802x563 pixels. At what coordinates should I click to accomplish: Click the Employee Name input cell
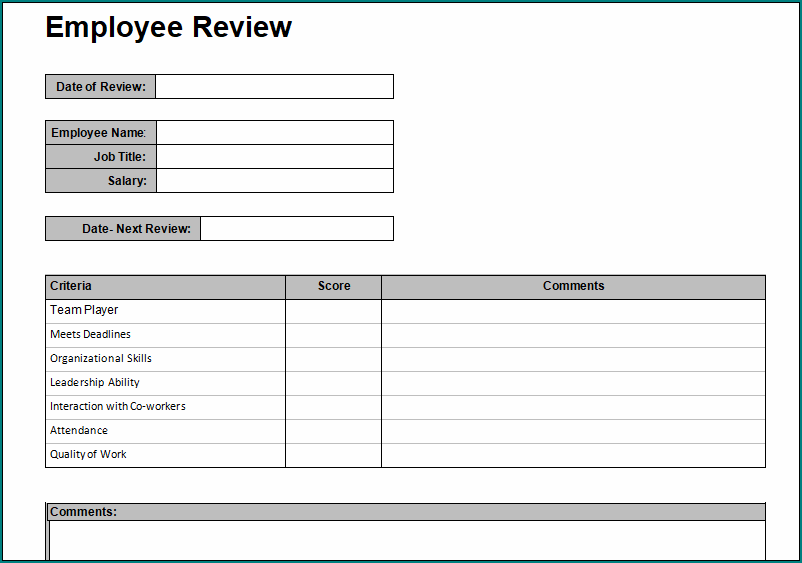(275, 132)
